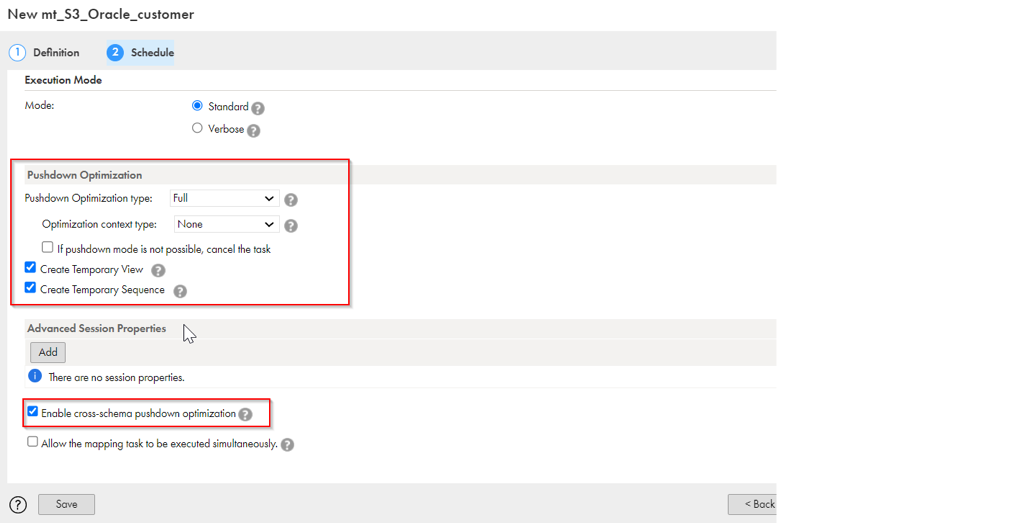Expand the Optimization context type dropdown

(x=226, y=224)
